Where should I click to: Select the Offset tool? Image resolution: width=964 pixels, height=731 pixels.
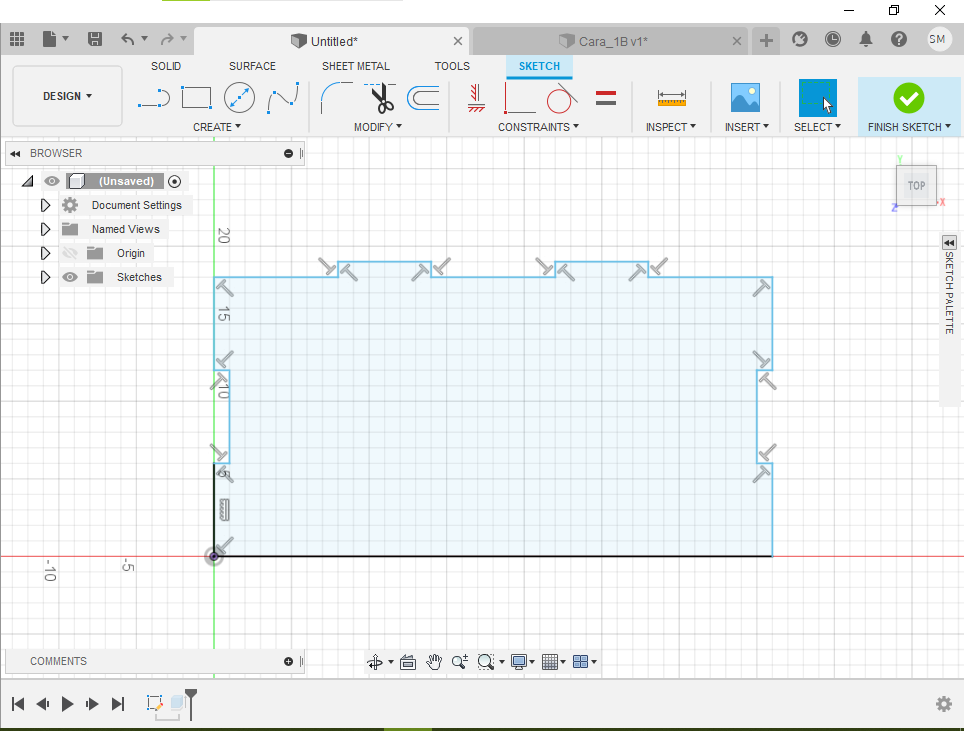(x=424, y=98)
